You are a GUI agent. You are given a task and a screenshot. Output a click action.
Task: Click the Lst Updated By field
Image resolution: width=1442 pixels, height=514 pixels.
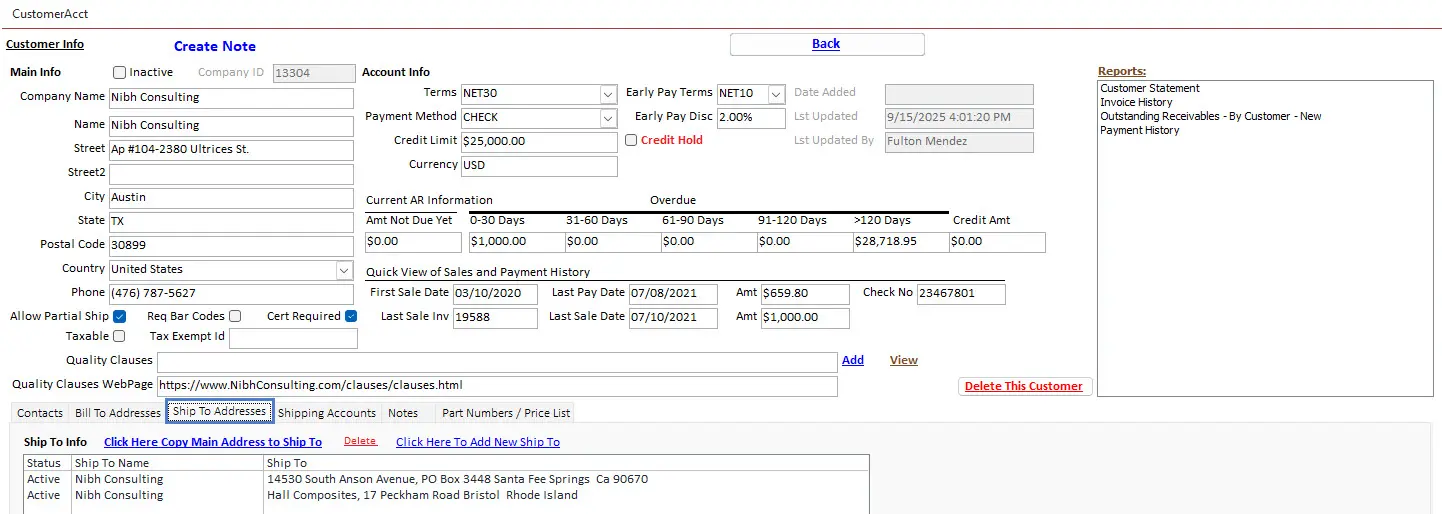click(959, 142)
